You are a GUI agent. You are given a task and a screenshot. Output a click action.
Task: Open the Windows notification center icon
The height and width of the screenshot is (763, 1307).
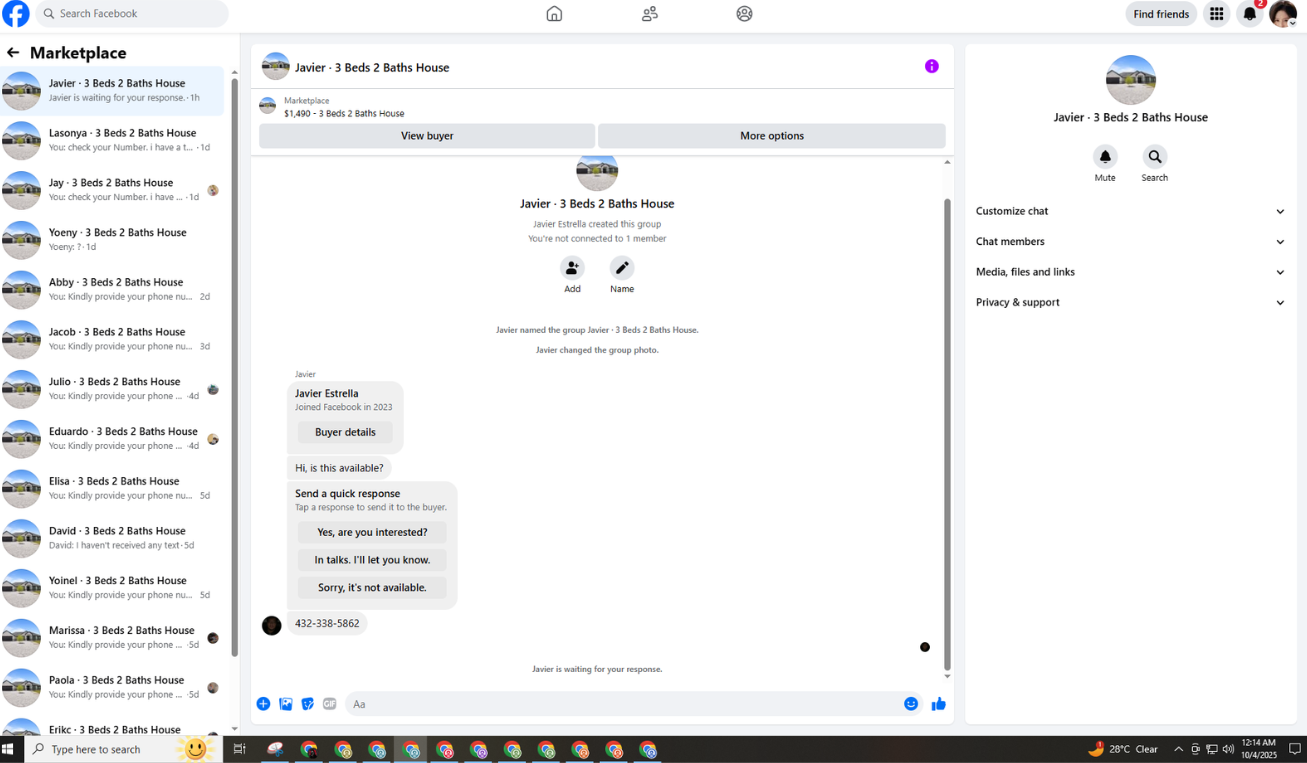tap(1294, 749)
